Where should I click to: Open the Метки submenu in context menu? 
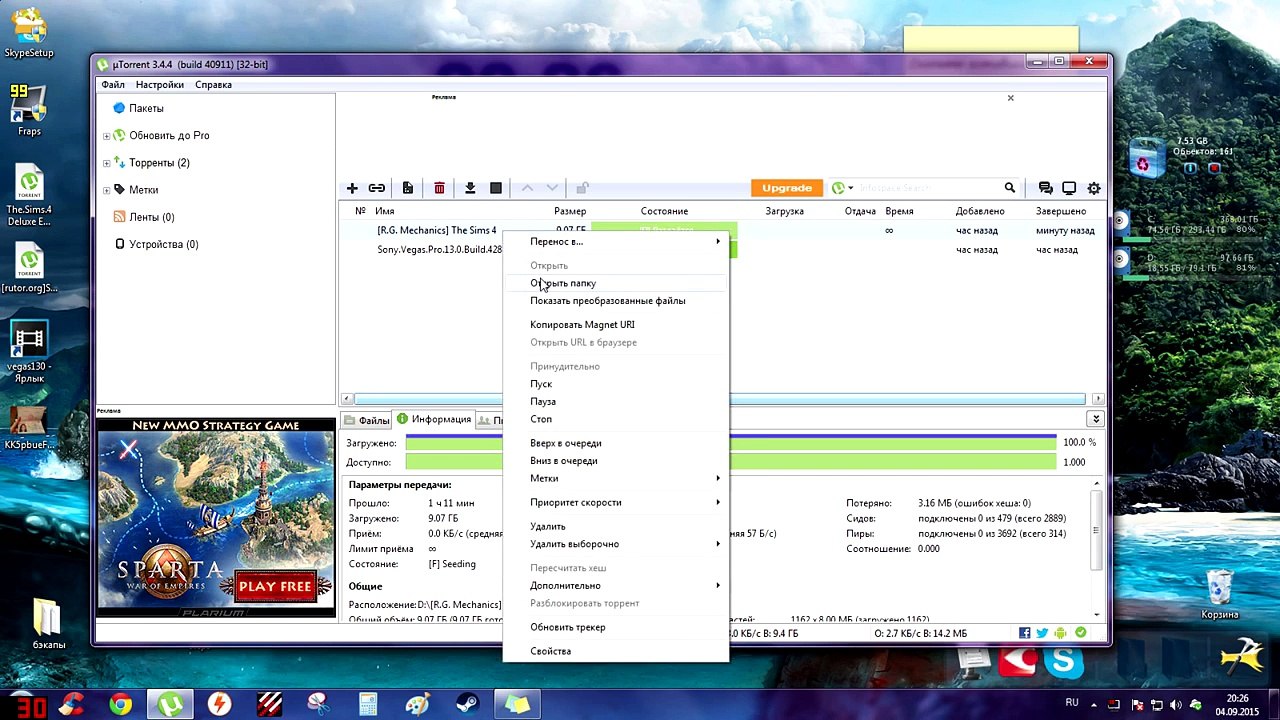(x=616, y=478)
